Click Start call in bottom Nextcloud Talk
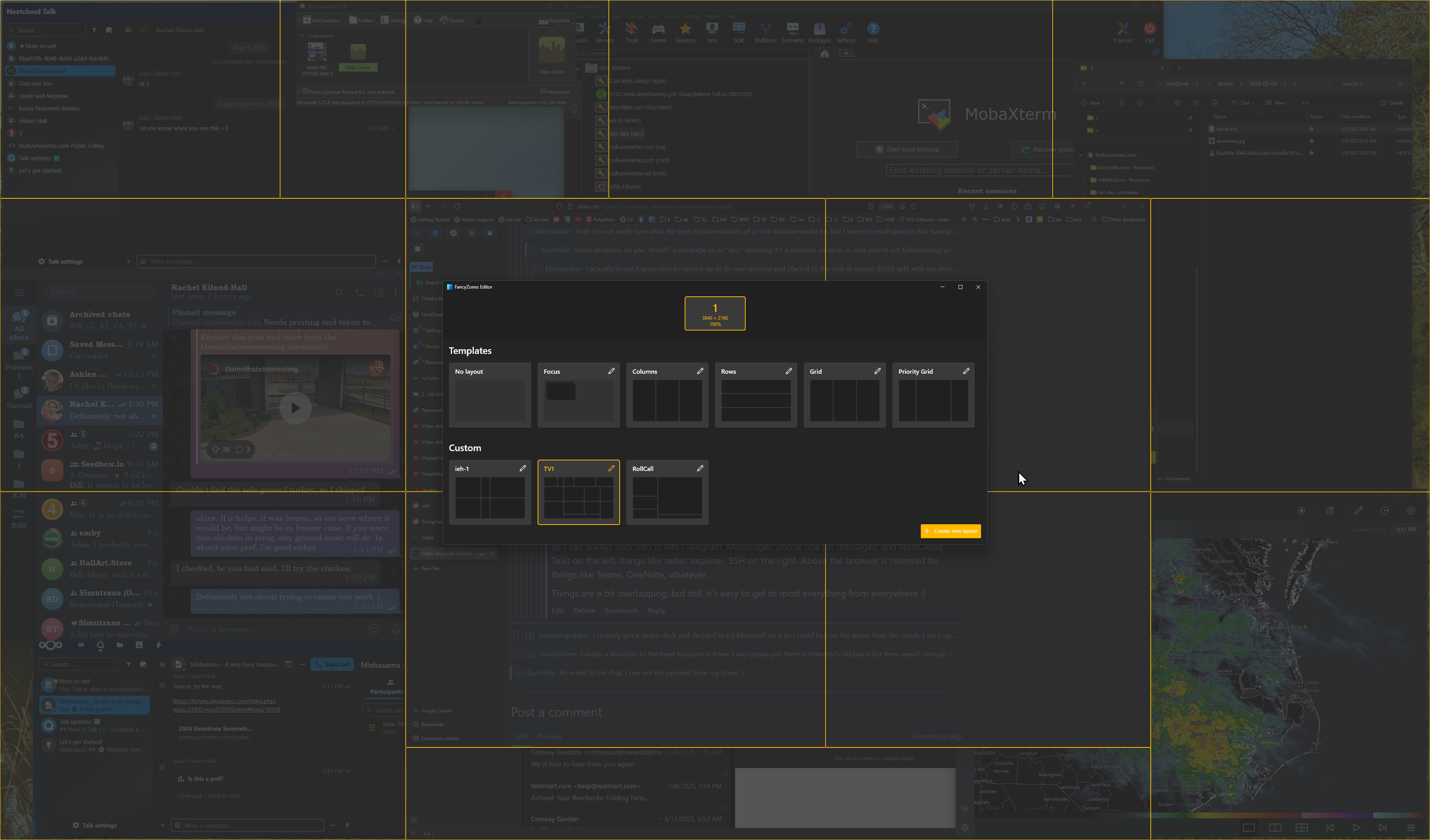Screen dimensions: 1430x840 [332, 664]
